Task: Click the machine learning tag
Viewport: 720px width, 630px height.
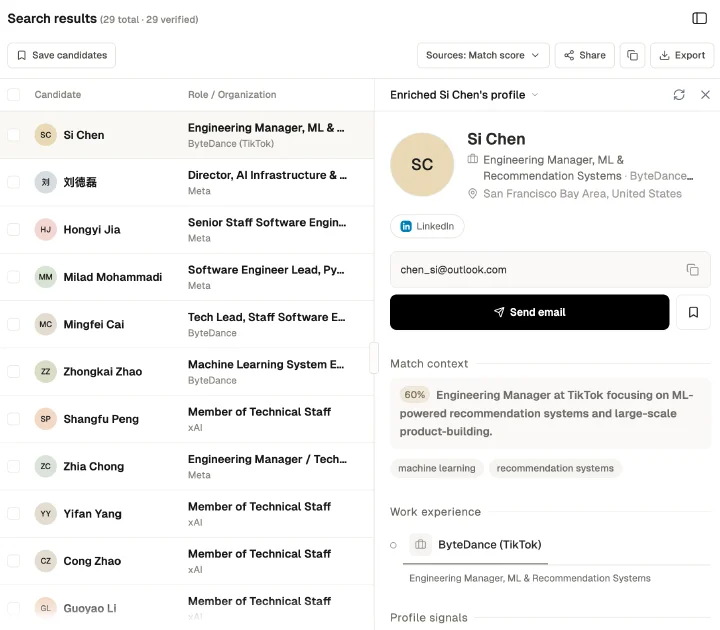Action: tap(437, 468)
